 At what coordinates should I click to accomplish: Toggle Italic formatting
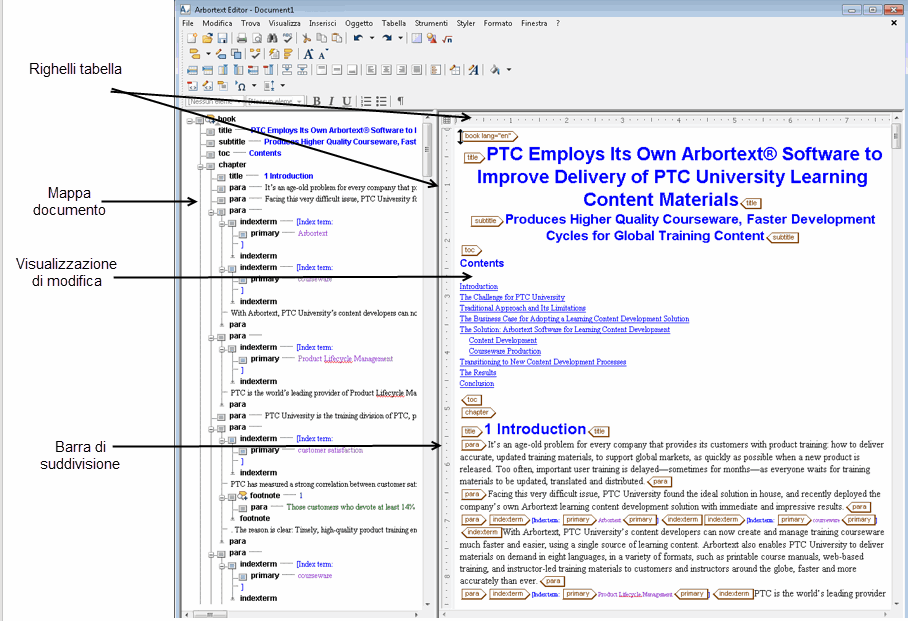tap(331, 101)
